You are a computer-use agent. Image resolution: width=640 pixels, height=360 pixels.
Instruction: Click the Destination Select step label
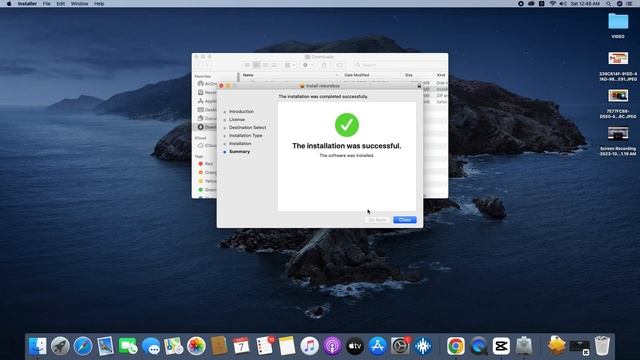247,128
